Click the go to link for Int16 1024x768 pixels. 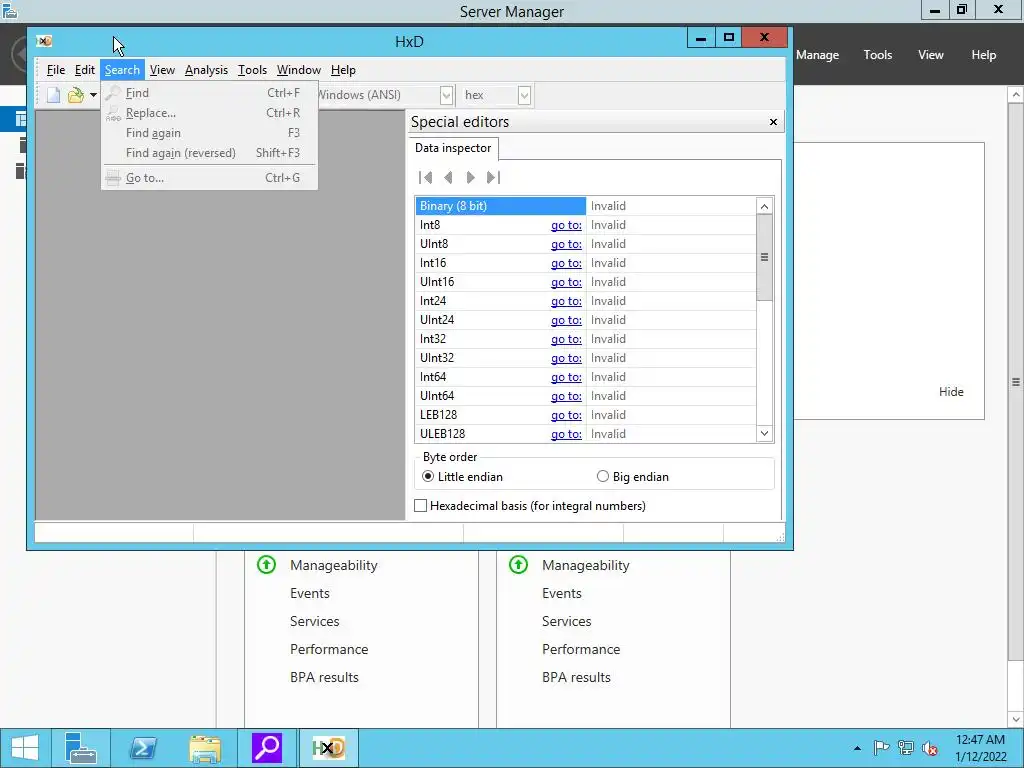(566, 263)
